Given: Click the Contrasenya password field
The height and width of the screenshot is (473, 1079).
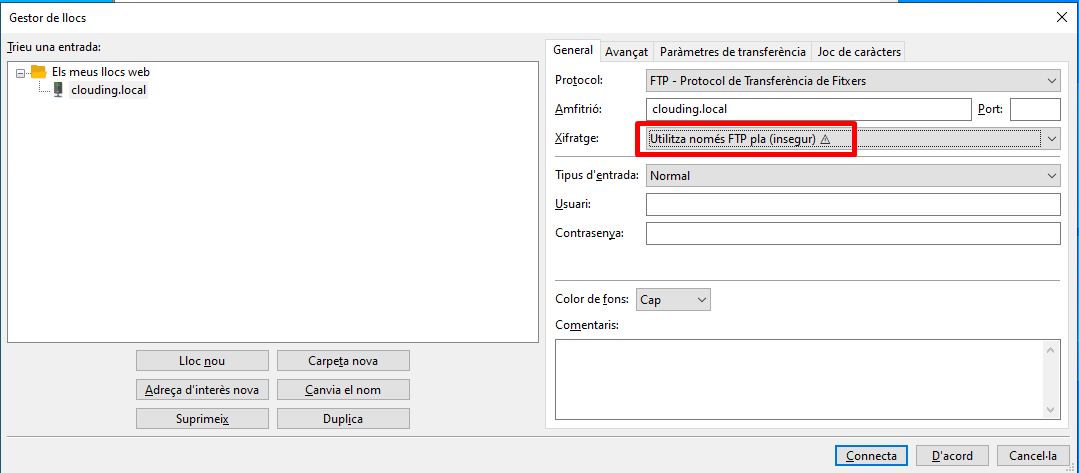Looking at the screenshot, I should (x=853, y=233).
